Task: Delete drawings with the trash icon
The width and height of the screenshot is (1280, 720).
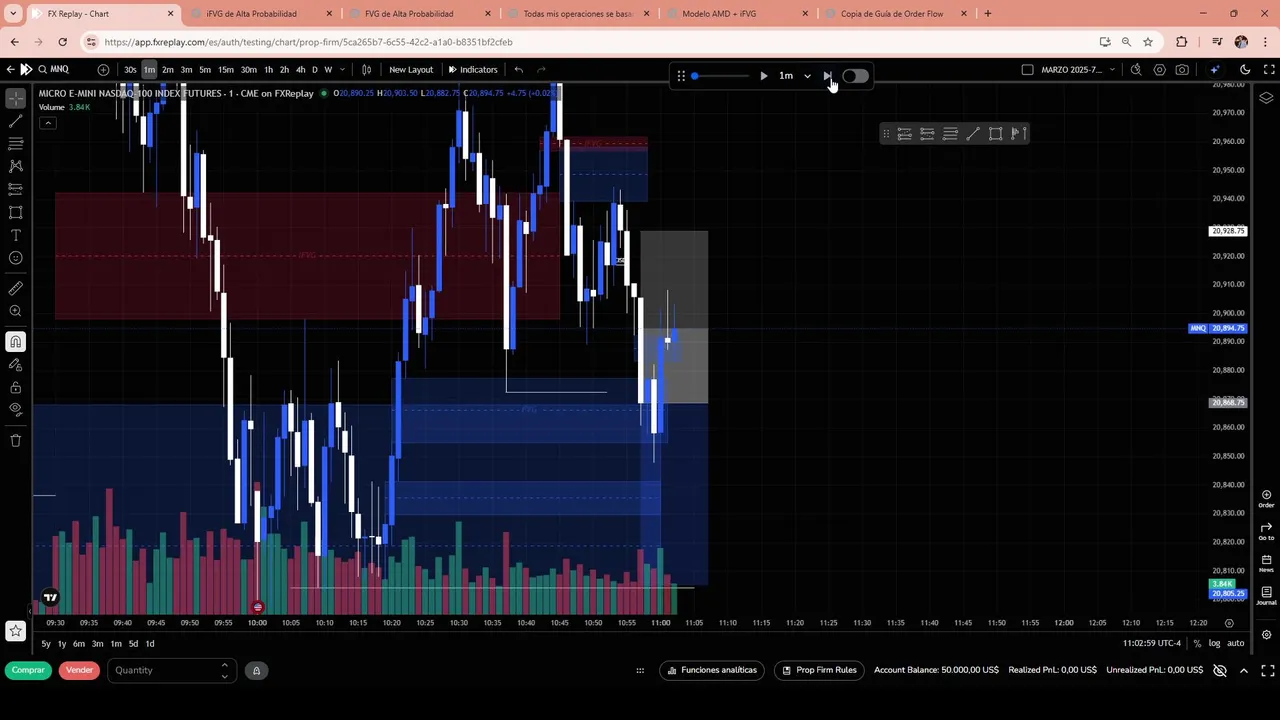Action: (16, 440)
